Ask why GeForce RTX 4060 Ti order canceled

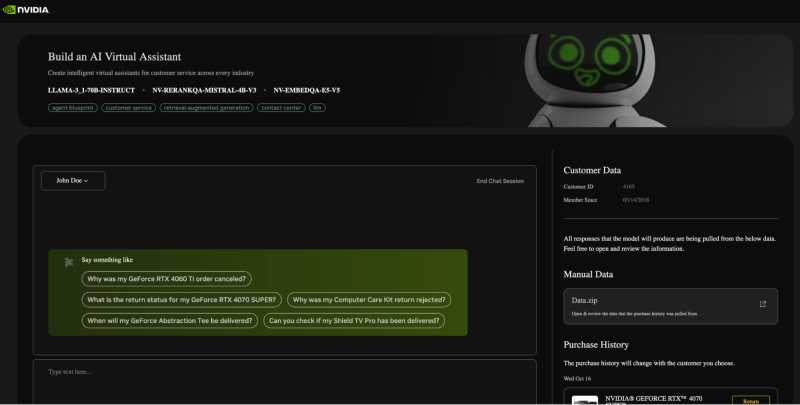tap(166, 279)
